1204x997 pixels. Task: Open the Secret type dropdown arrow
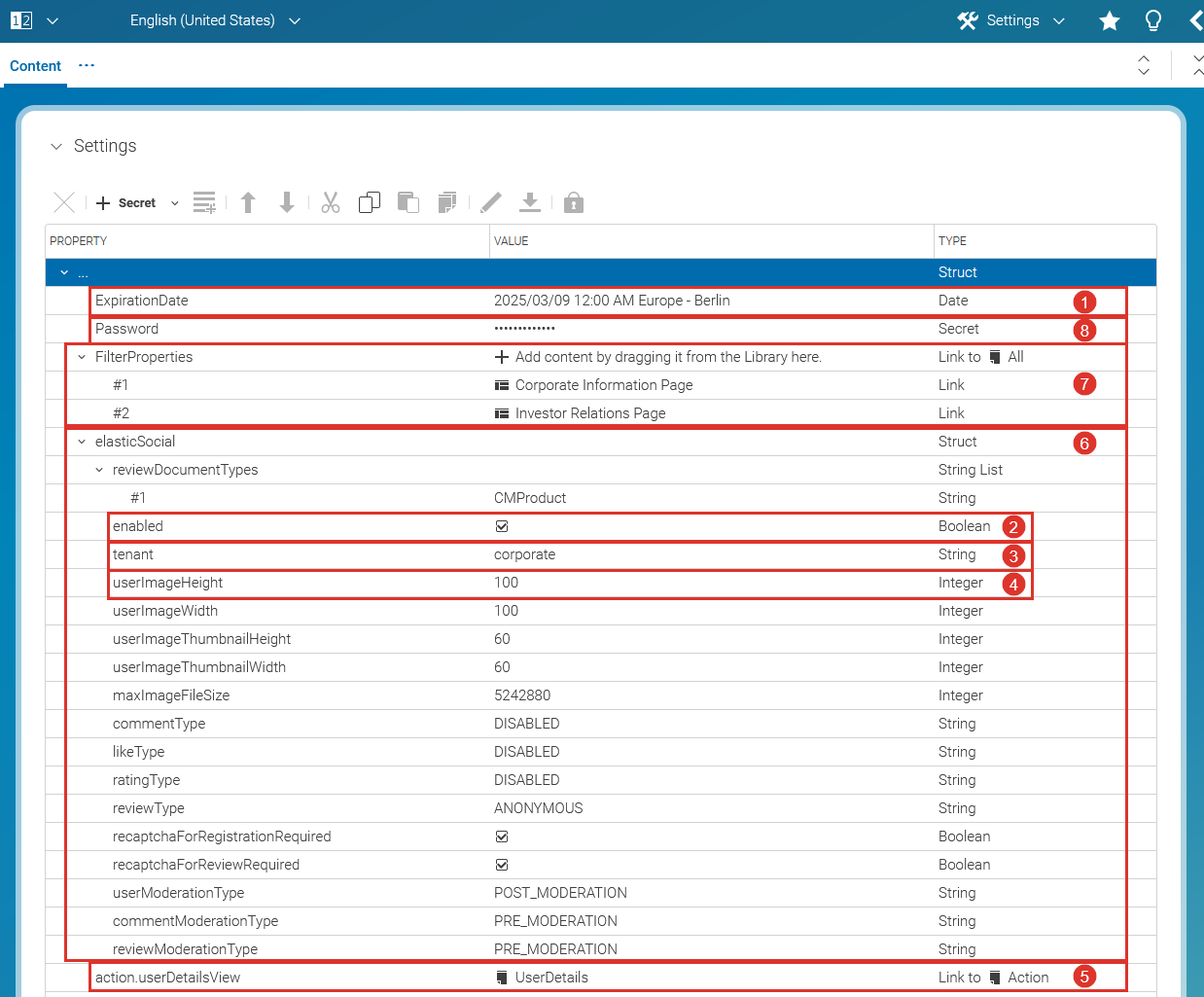tap(174, 202)
